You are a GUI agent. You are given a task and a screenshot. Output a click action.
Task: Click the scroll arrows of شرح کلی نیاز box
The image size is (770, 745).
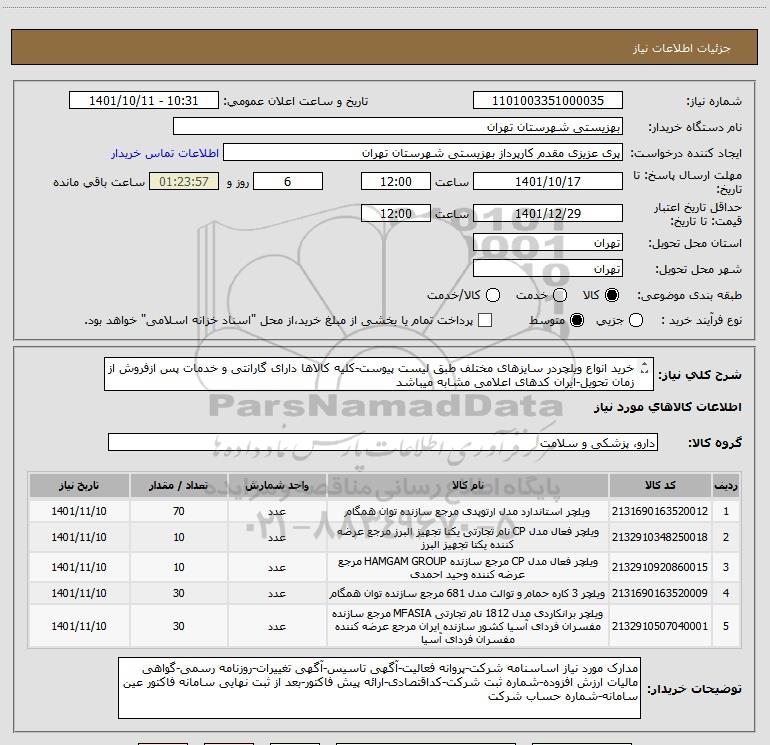[x=645, y=368]
